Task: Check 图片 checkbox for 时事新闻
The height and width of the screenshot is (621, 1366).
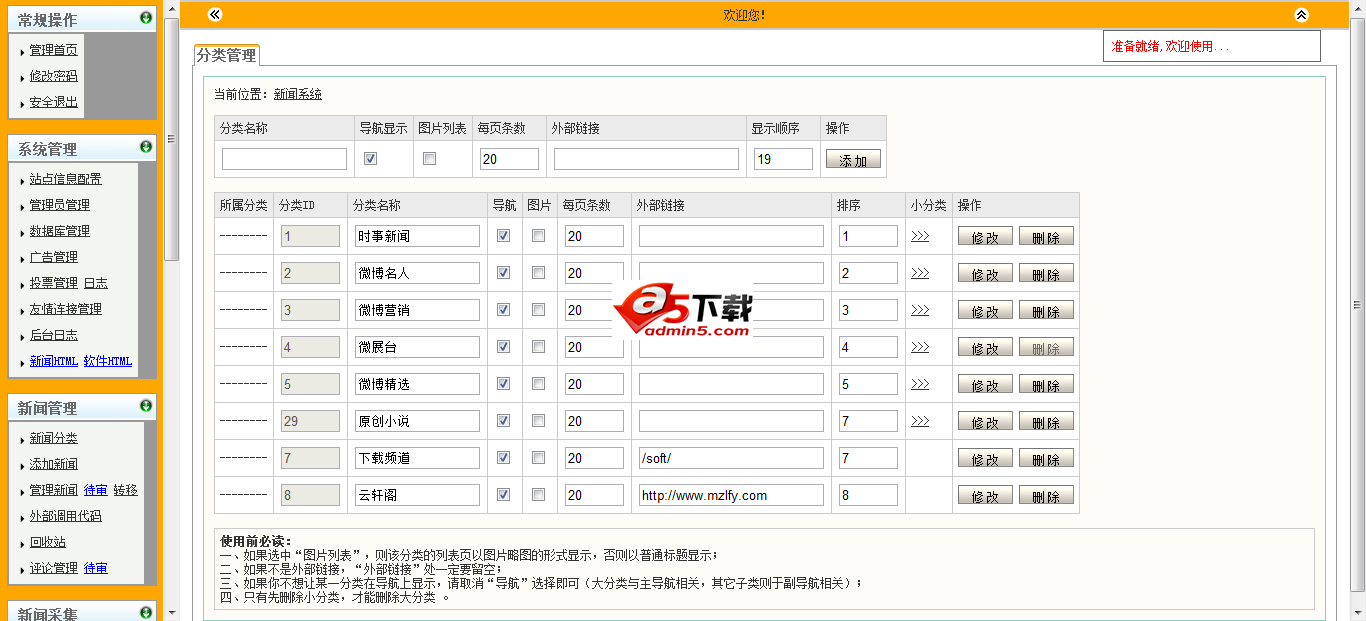Action: (x=539, y=236)
